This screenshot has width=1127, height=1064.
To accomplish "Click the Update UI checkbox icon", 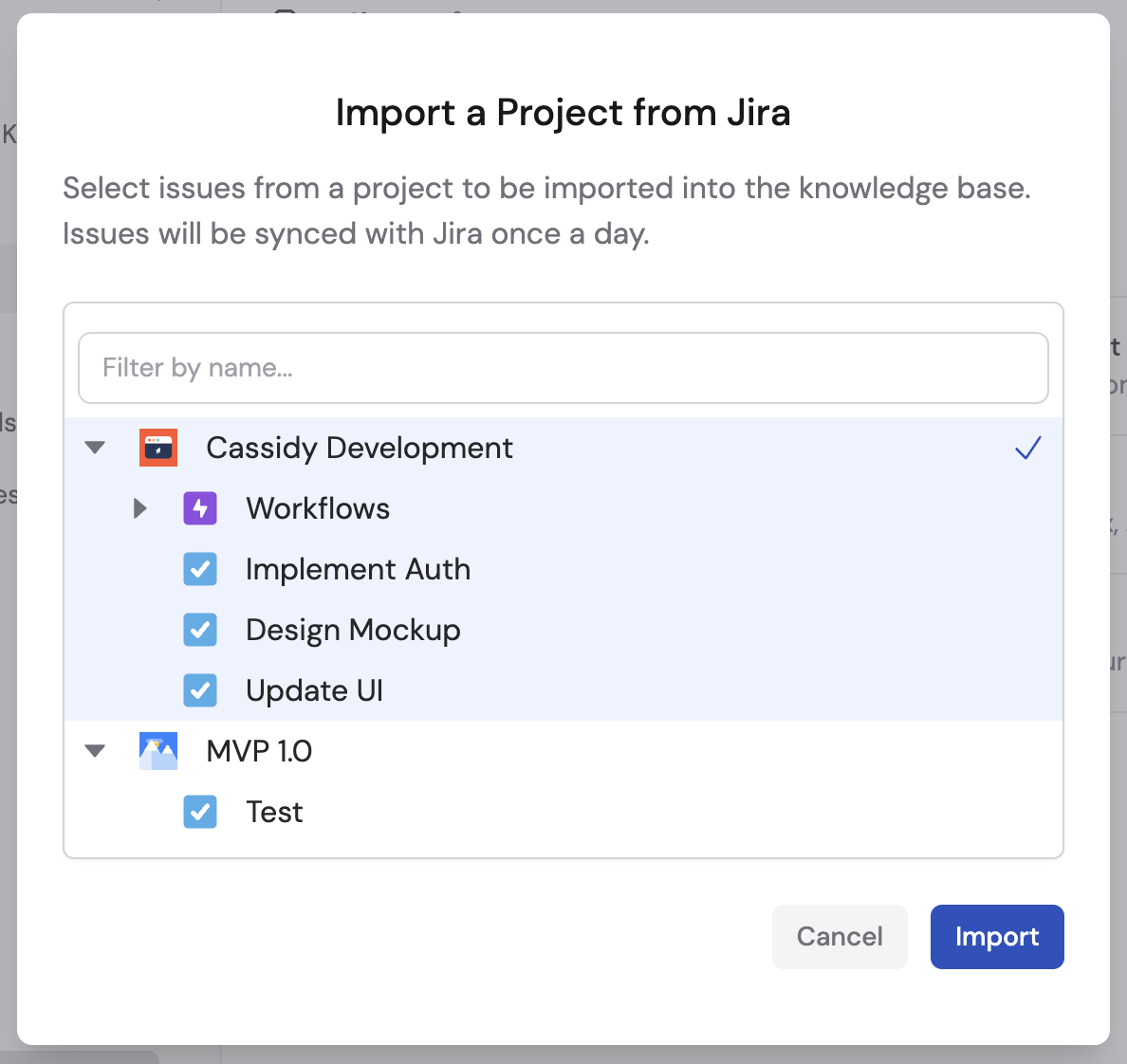I will (x=200, y=690).
